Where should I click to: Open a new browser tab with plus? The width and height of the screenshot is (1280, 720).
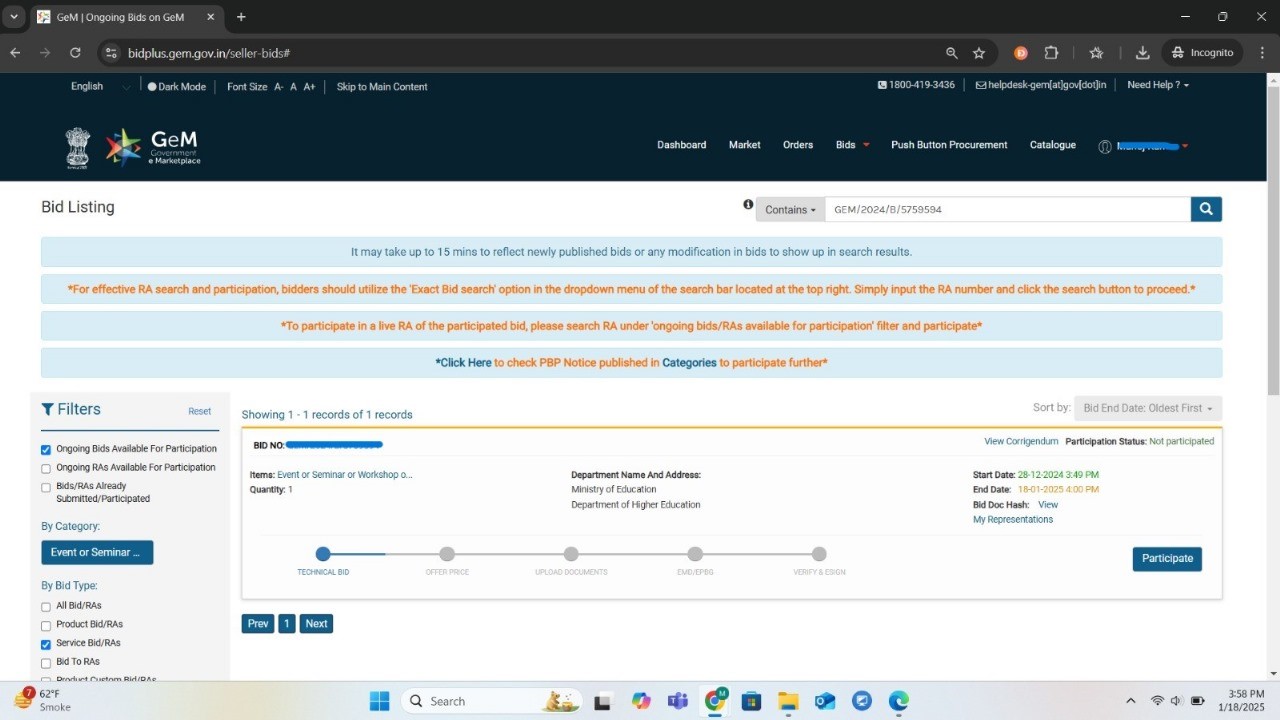click(241, 17)
